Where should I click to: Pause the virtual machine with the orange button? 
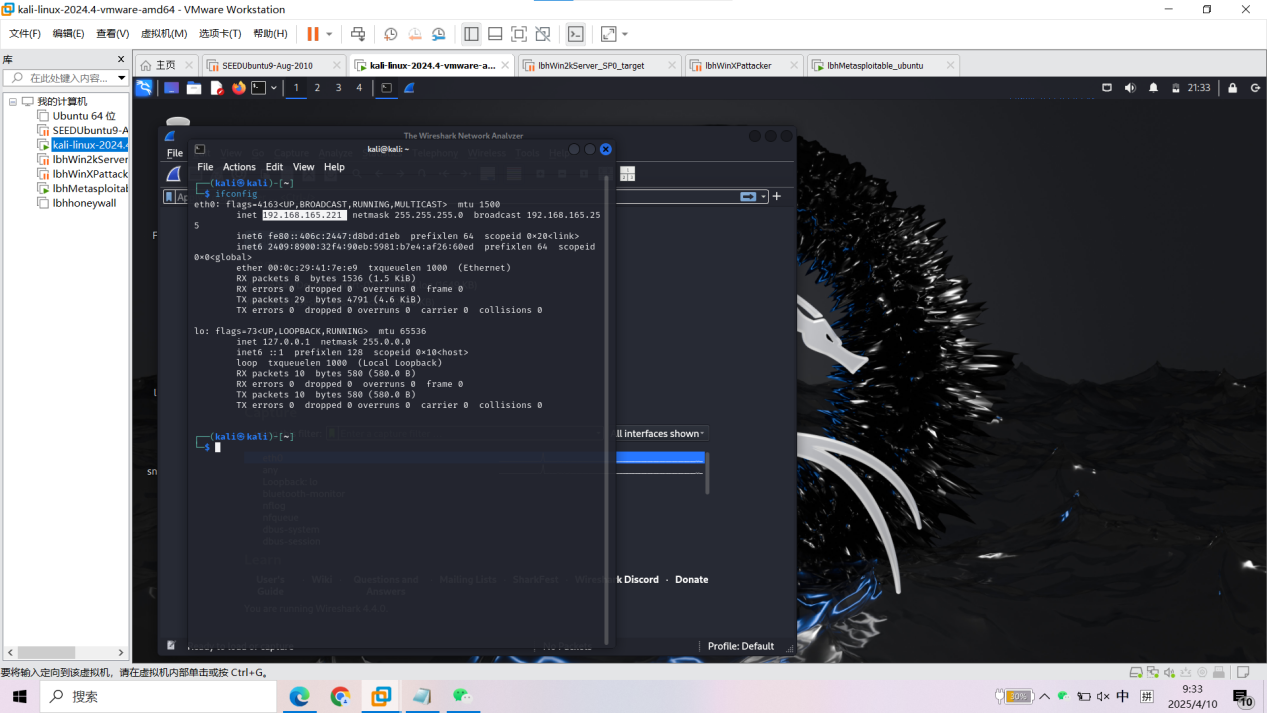(313, 34)
